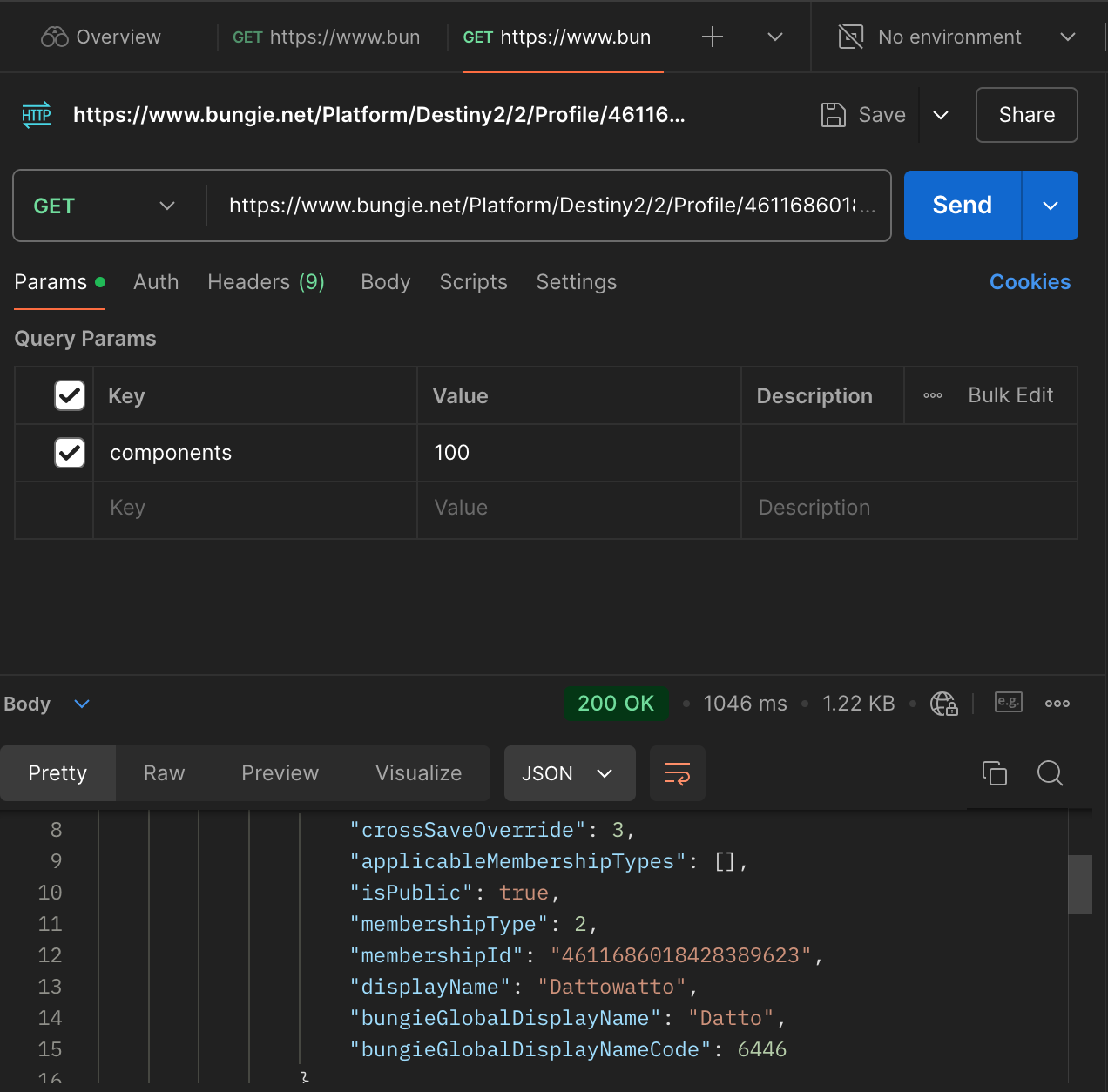
Task: Open the response more options dots
Action: pyautogui.click(x=1057, y=704)
